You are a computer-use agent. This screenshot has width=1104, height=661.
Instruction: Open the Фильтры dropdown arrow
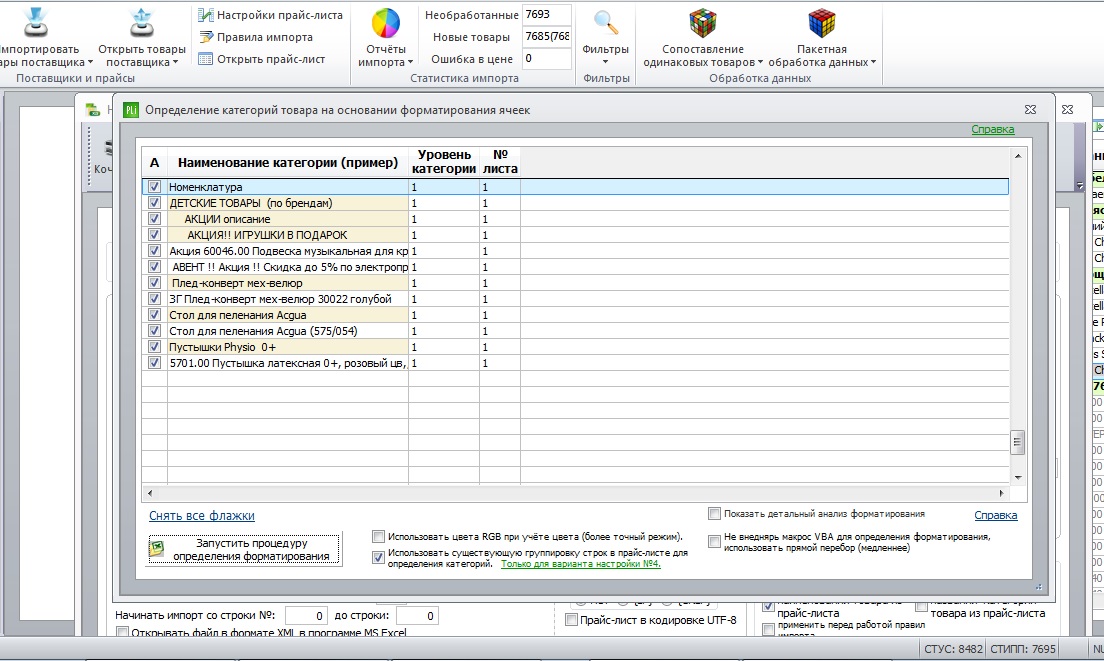(606, 62)
